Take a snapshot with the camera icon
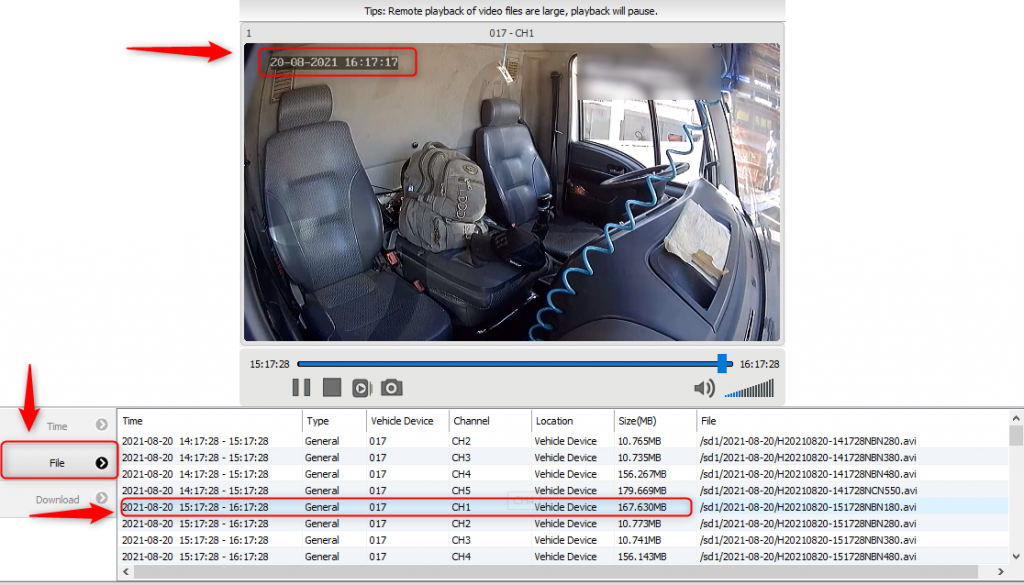The height and width of the screenshot is (585, 1024). 392,388
